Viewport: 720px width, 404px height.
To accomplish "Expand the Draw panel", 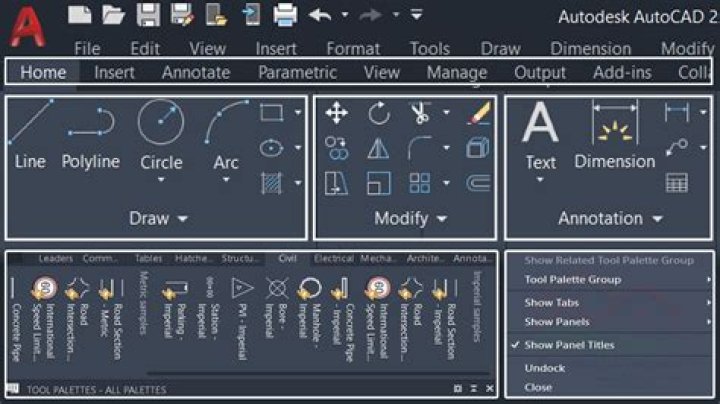I will pyautogui.click(x=158, y=219).
